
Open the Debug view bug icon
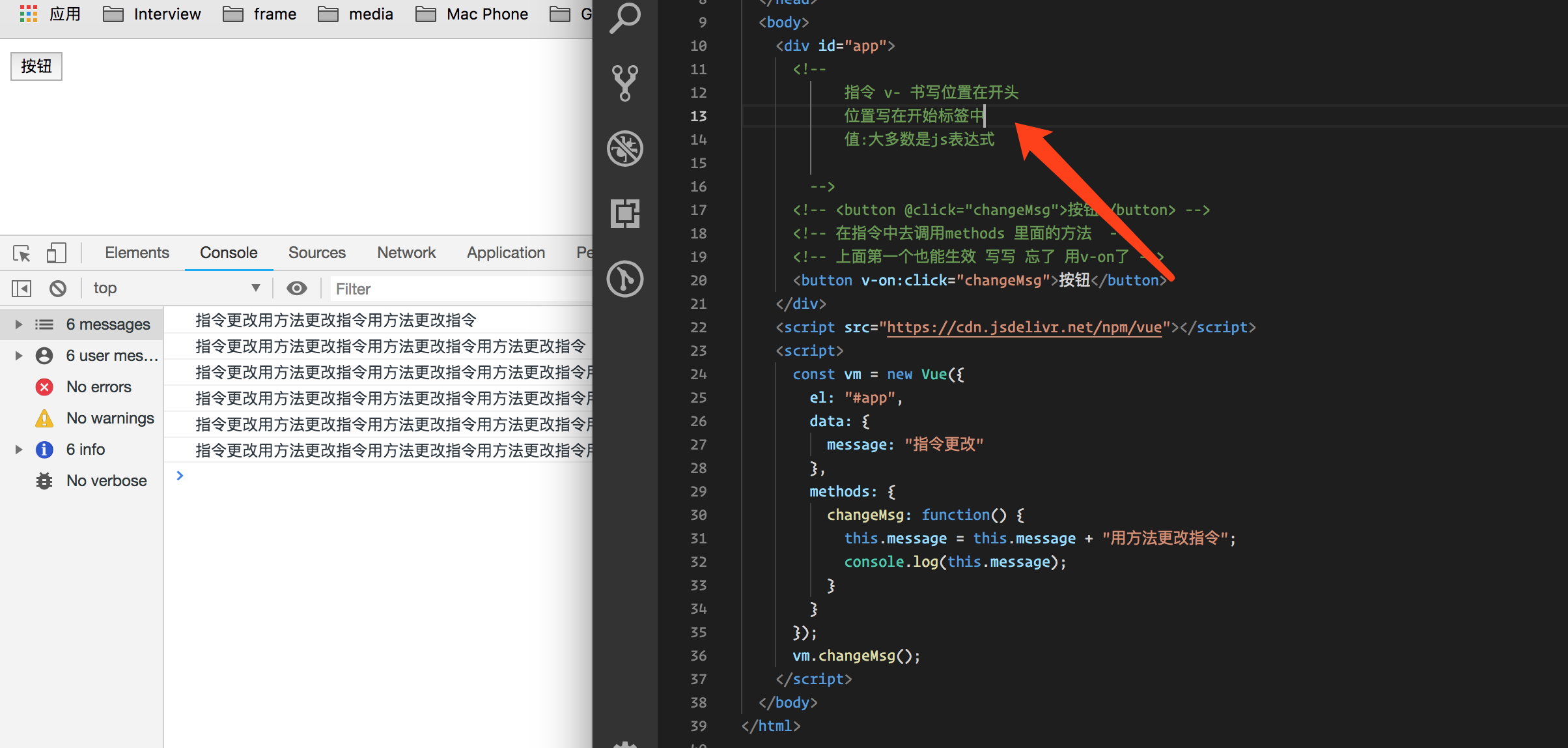point(625,149)
